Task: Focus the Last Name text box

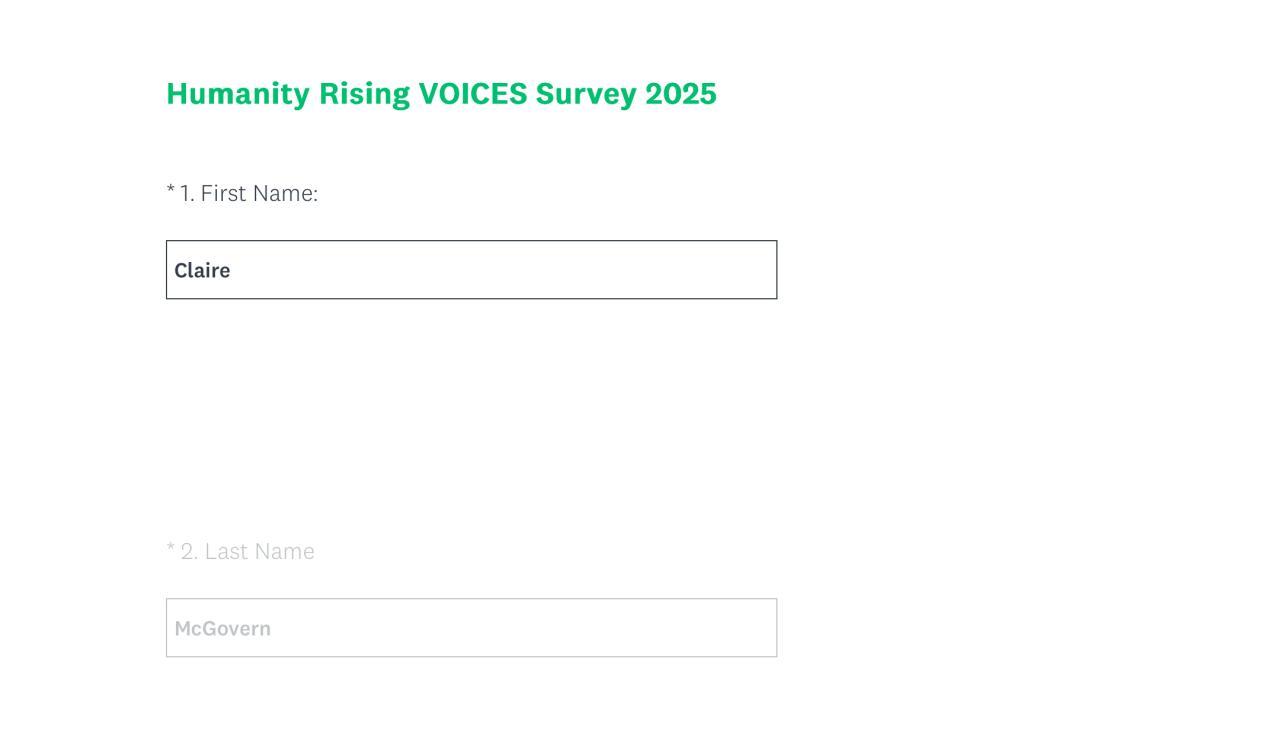Action: 470,628
